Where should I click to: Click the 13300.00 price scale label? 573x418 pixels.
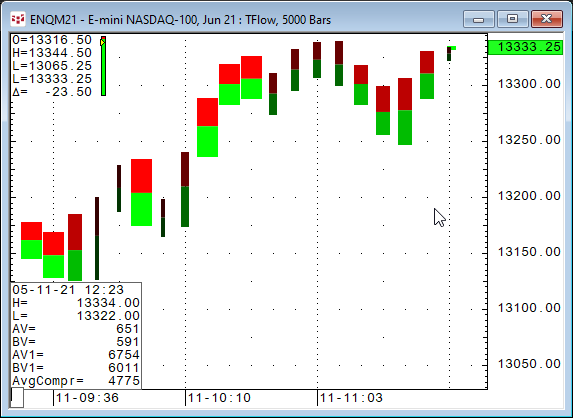pyautogui.click(x=529, y=84)
